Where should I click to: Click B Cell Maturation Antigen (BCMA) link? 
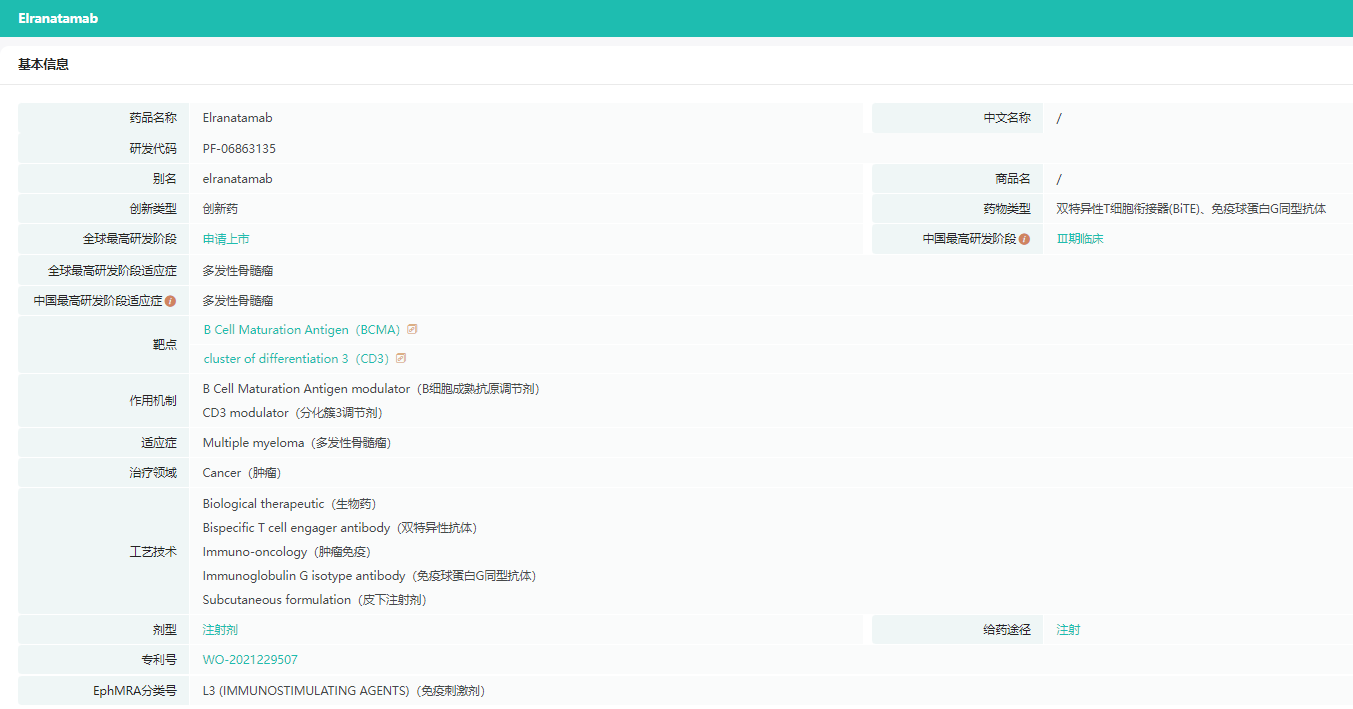pyautogui.click(x=301, y=330)
